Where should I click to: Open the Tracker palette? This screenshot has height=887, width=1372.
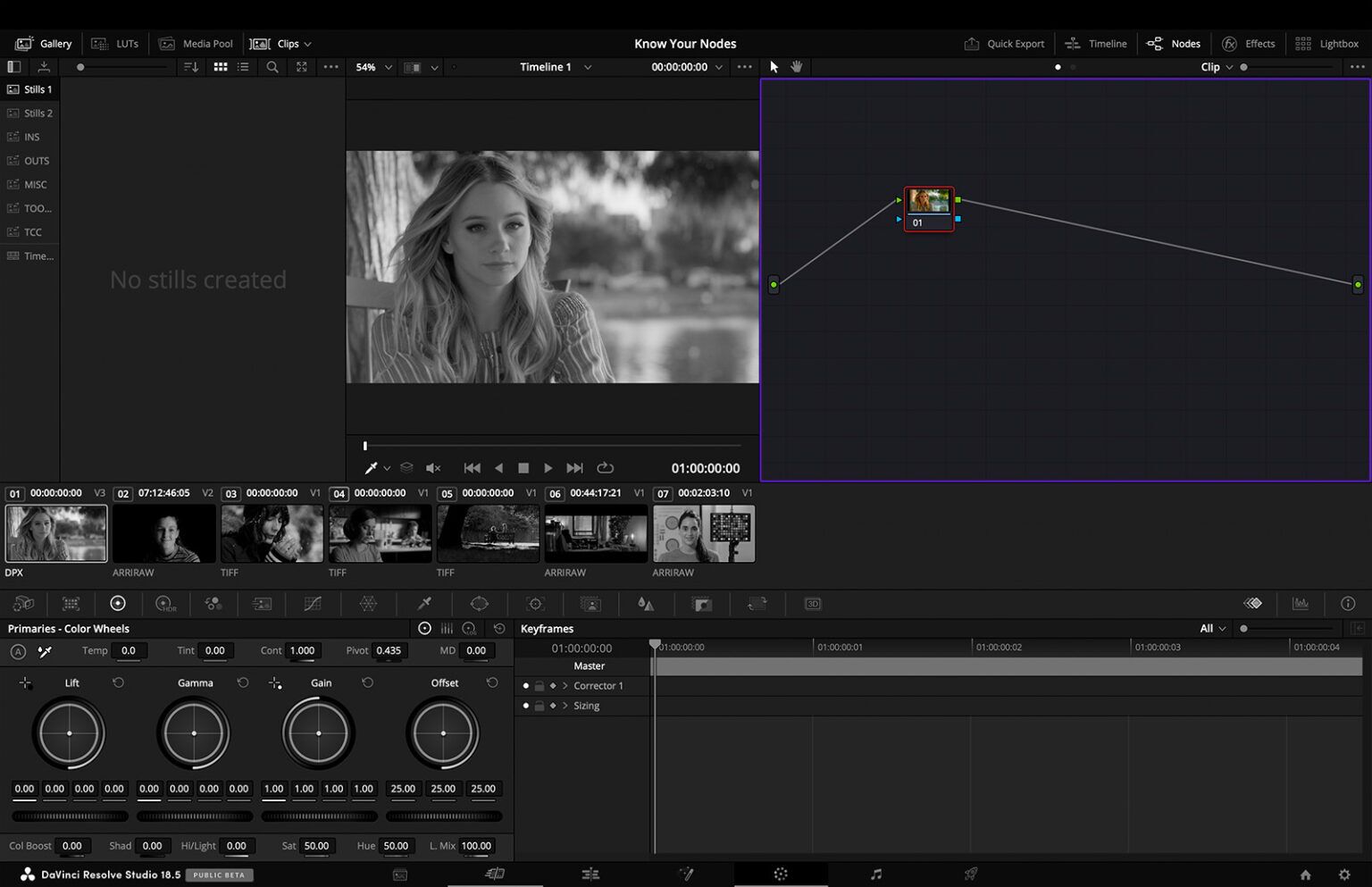pyautogui.click(x=534, y=604)
